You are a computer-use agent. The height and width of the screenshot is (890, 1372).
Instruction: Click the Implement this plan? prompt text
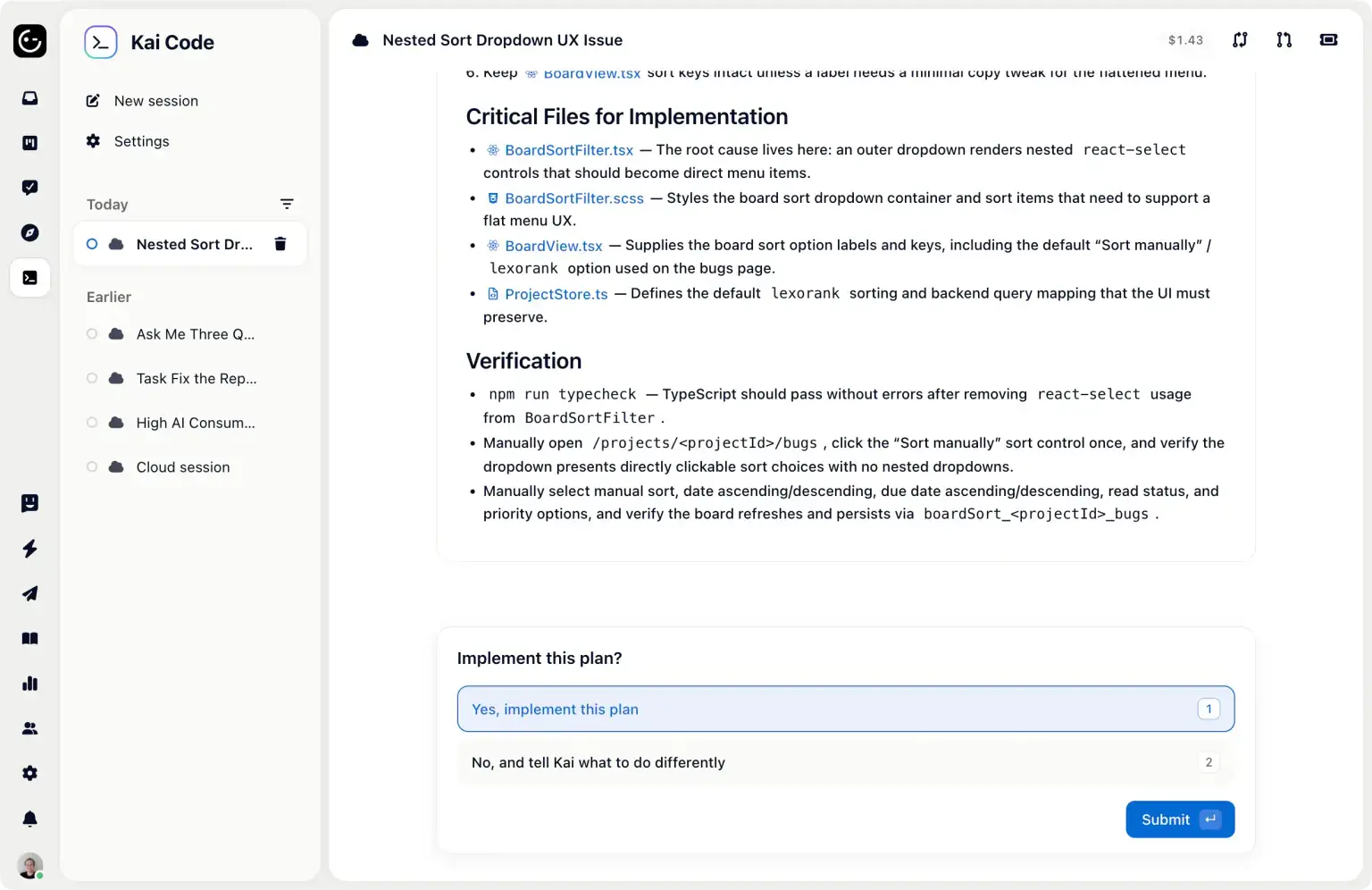[x=540, y=659]
